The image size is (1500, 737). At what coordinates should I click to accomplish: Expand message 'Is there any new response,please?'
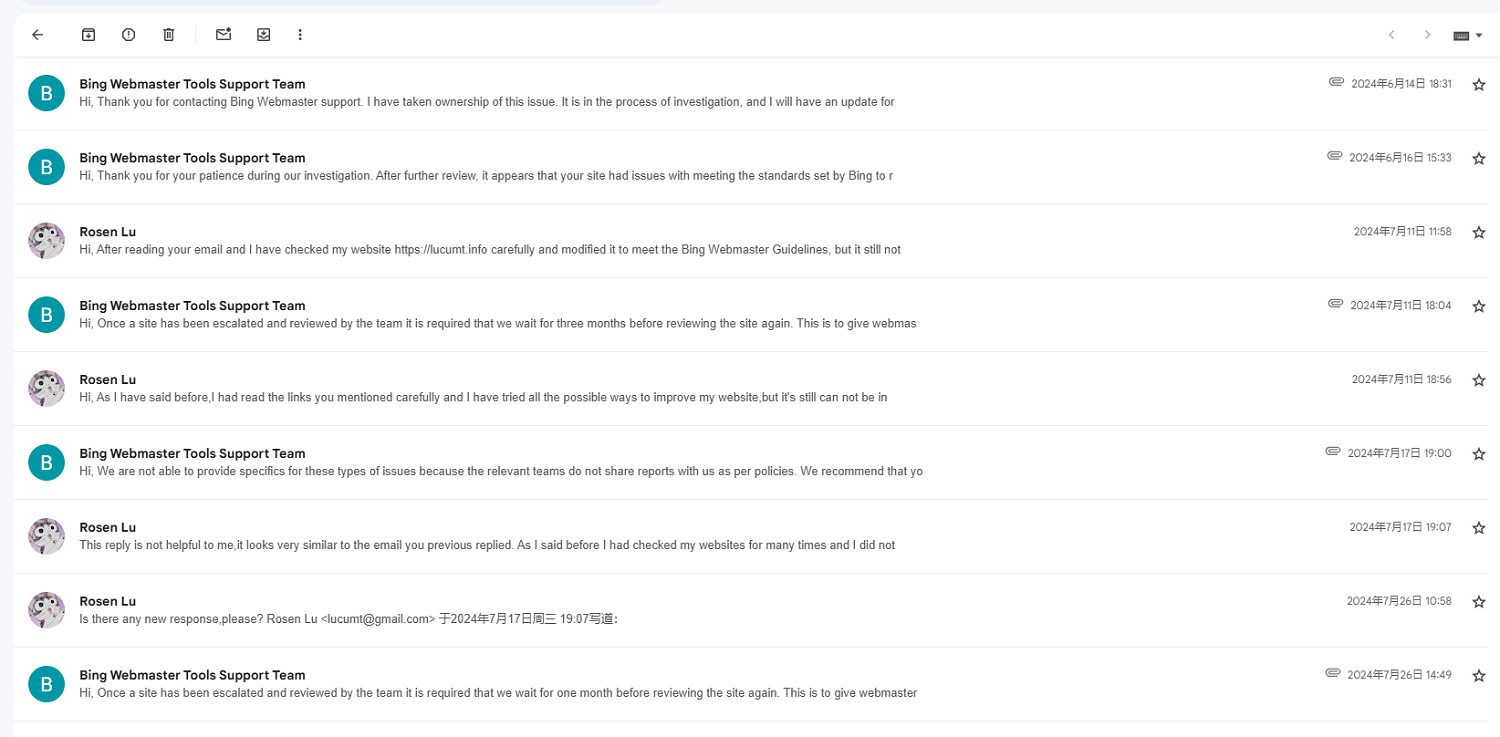click(x=750, y=611)
